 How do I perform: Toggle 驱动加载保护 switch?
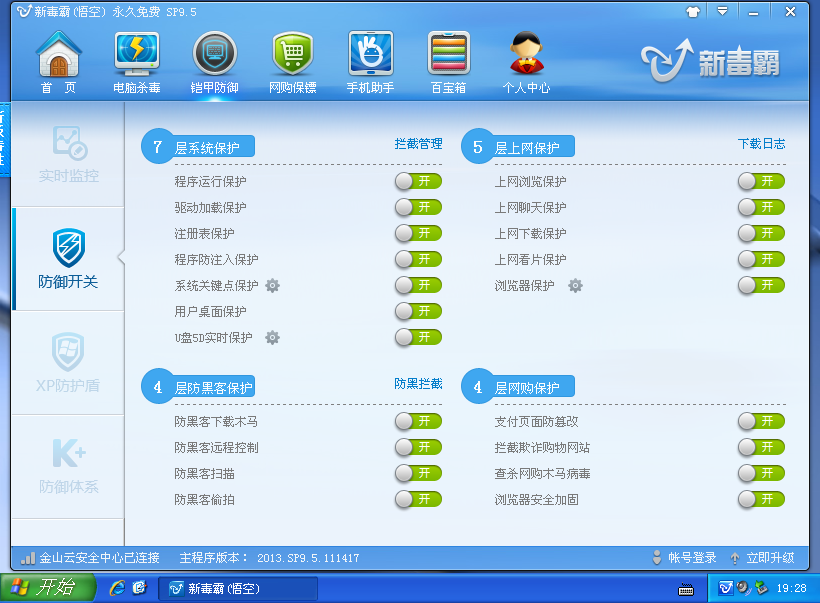pos(418,208)
